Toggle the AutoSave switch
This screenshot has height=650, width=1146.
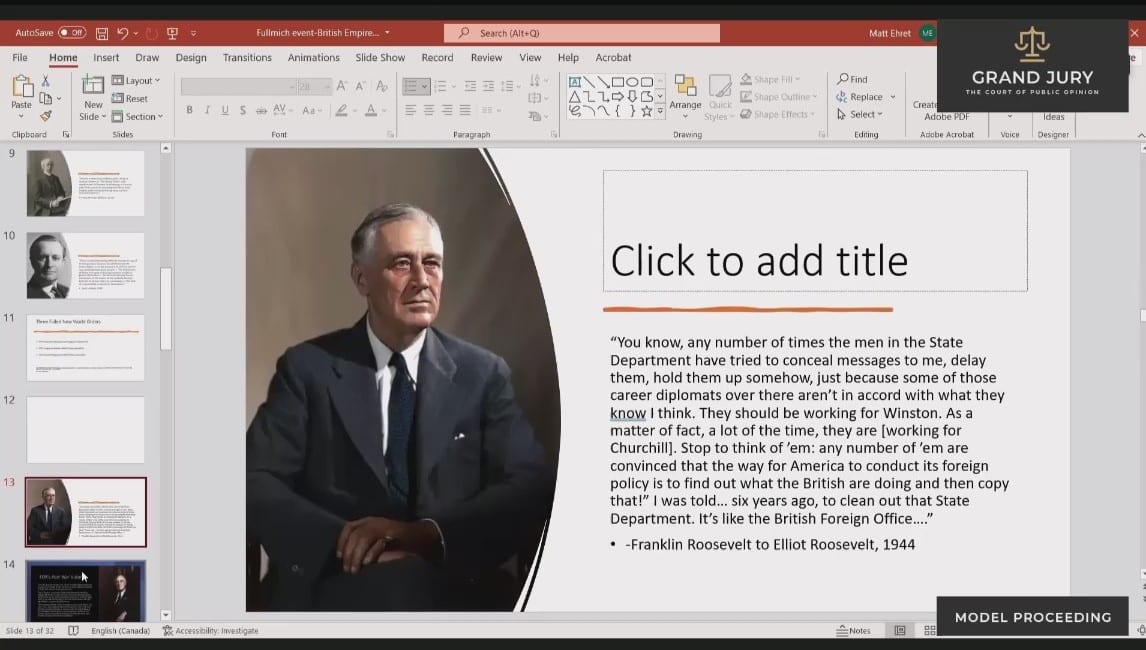(x=72, y=33)
